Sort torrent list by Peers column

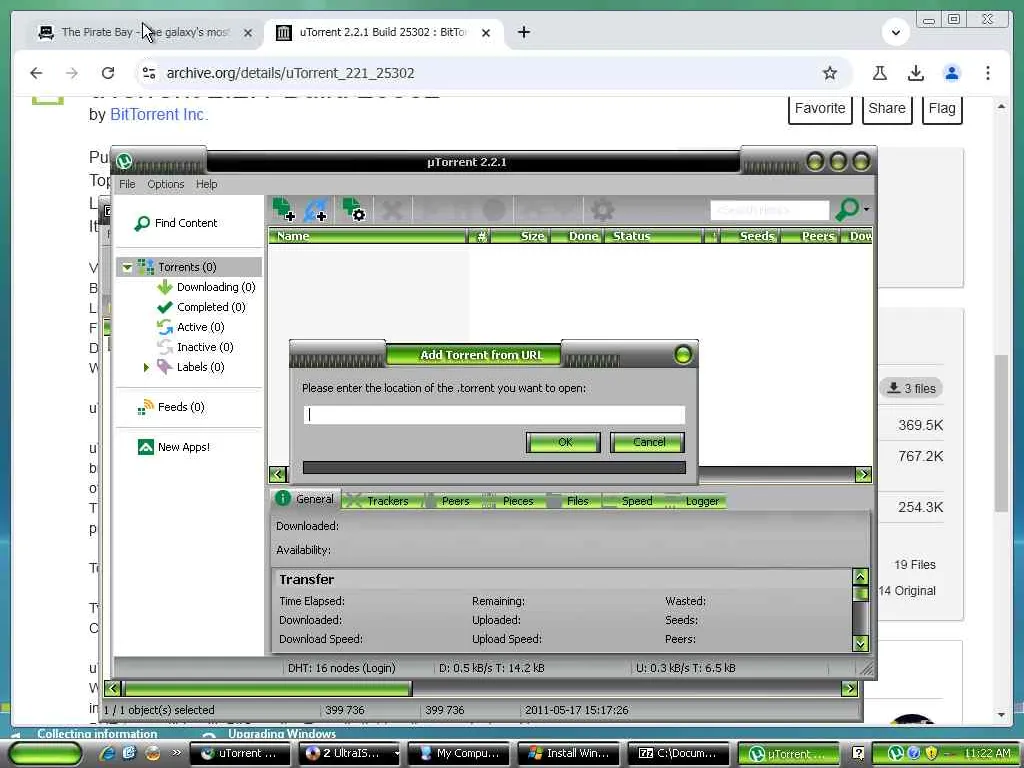coord(810,236)
